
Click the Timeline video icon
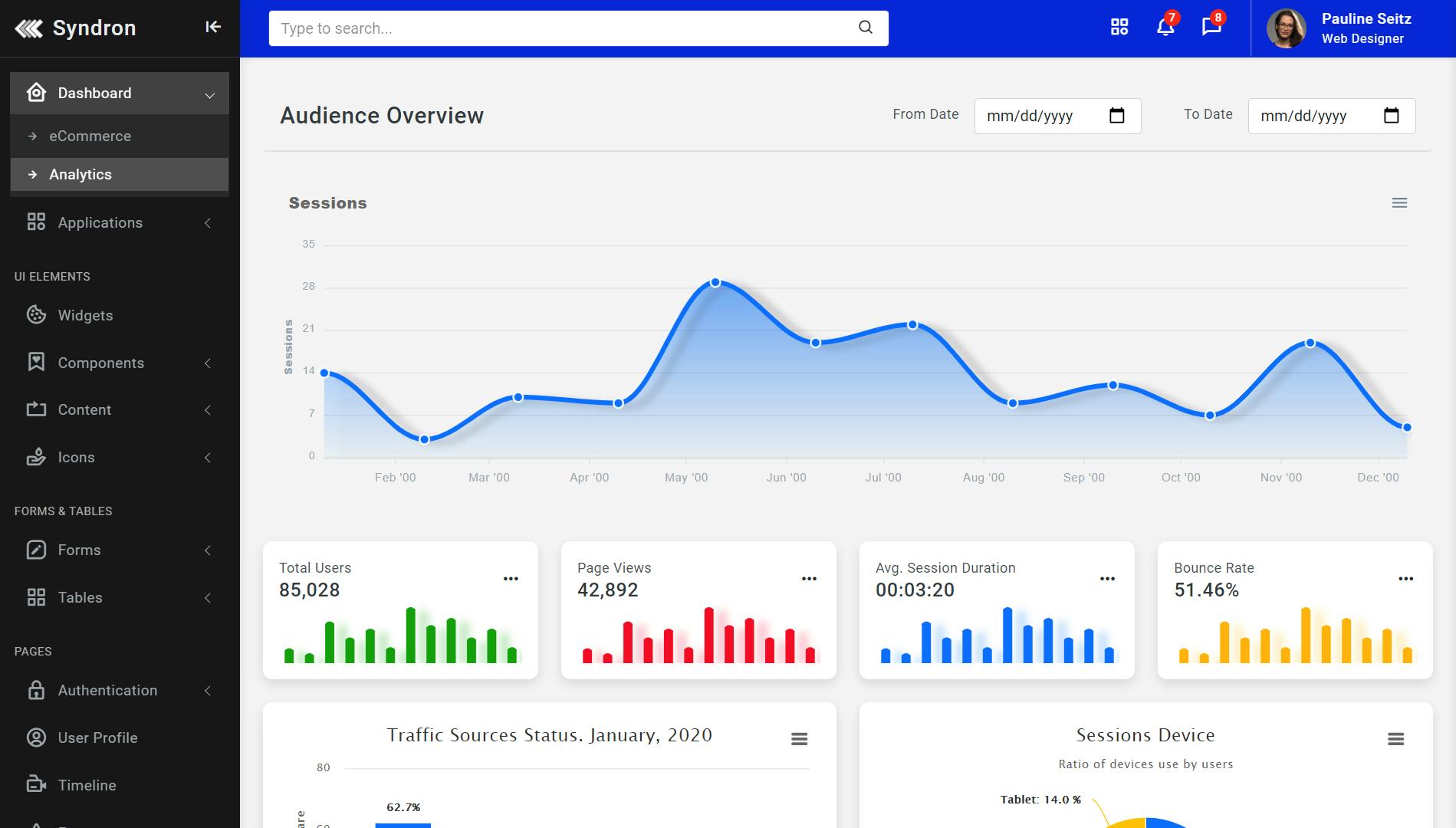36,784
